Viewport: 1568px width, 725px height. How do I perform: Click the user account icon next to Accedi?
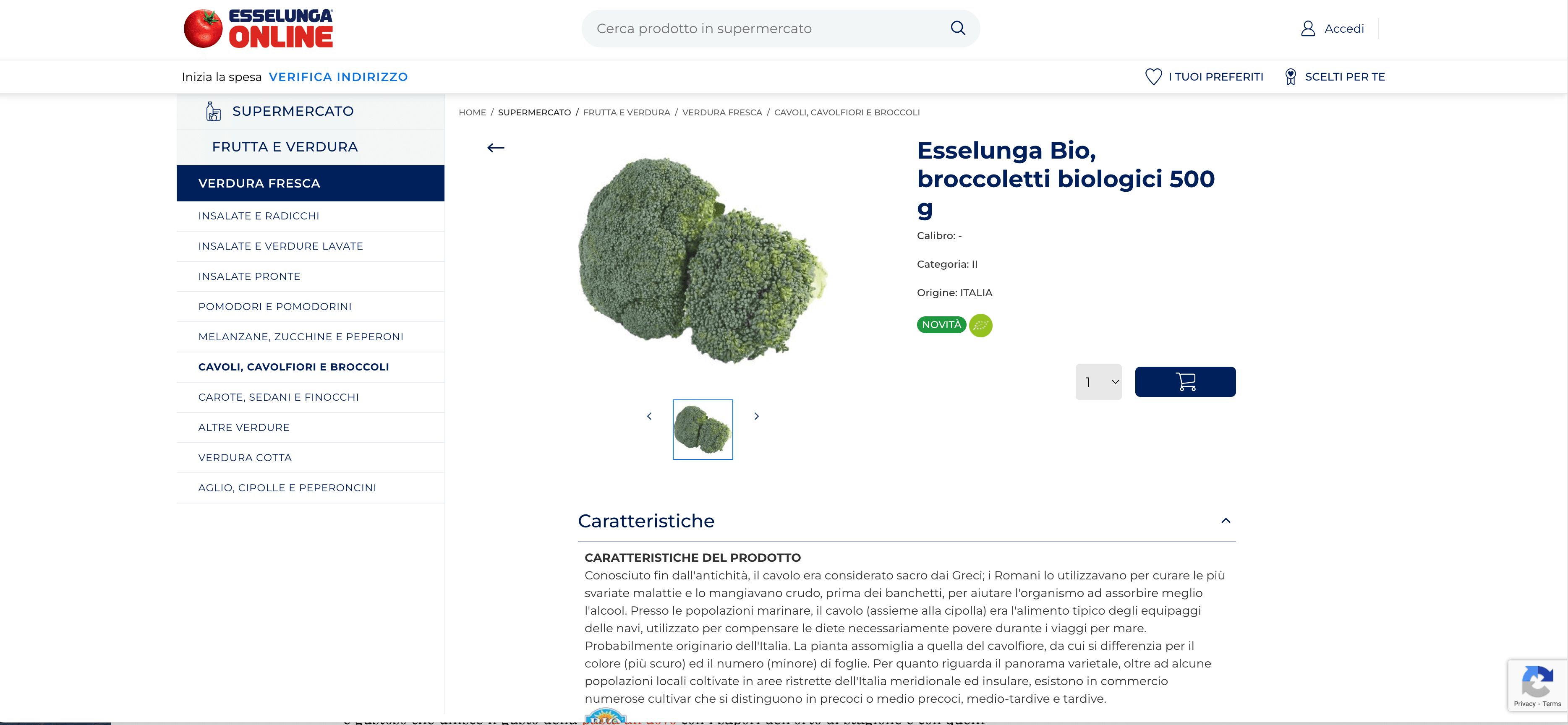click(x=1307, y=29)
